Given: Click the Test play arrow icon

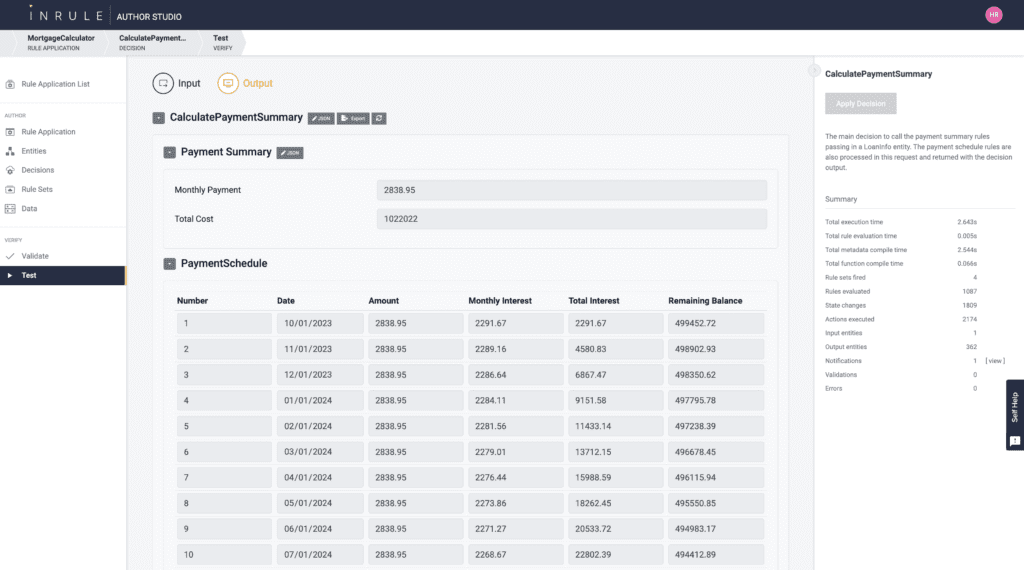Looking at the screenshot, I should pyautogui.click(x=10, y=276).
